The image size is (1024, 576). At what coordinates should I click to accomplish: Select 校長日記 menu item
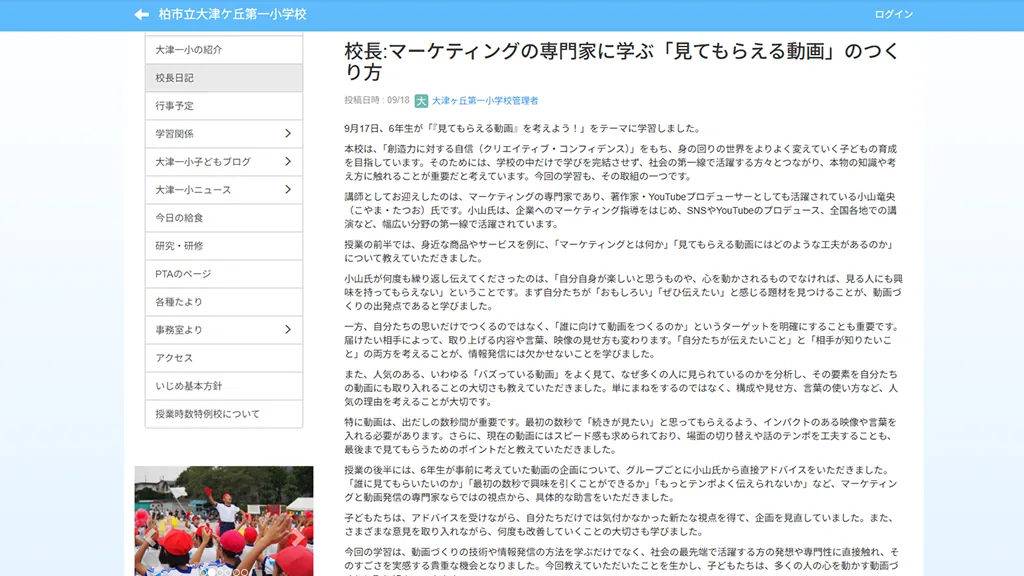(224, 78)
